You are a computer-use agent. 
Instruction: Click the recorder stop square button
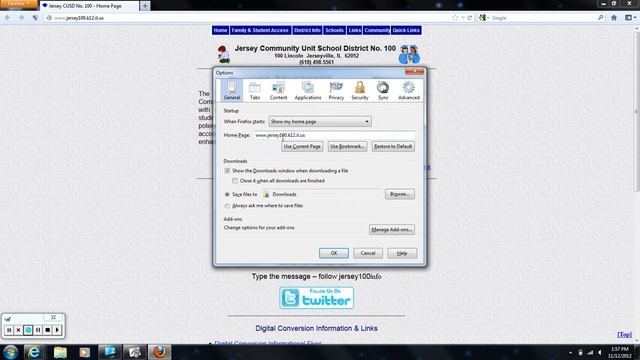[x=47, y=330]
